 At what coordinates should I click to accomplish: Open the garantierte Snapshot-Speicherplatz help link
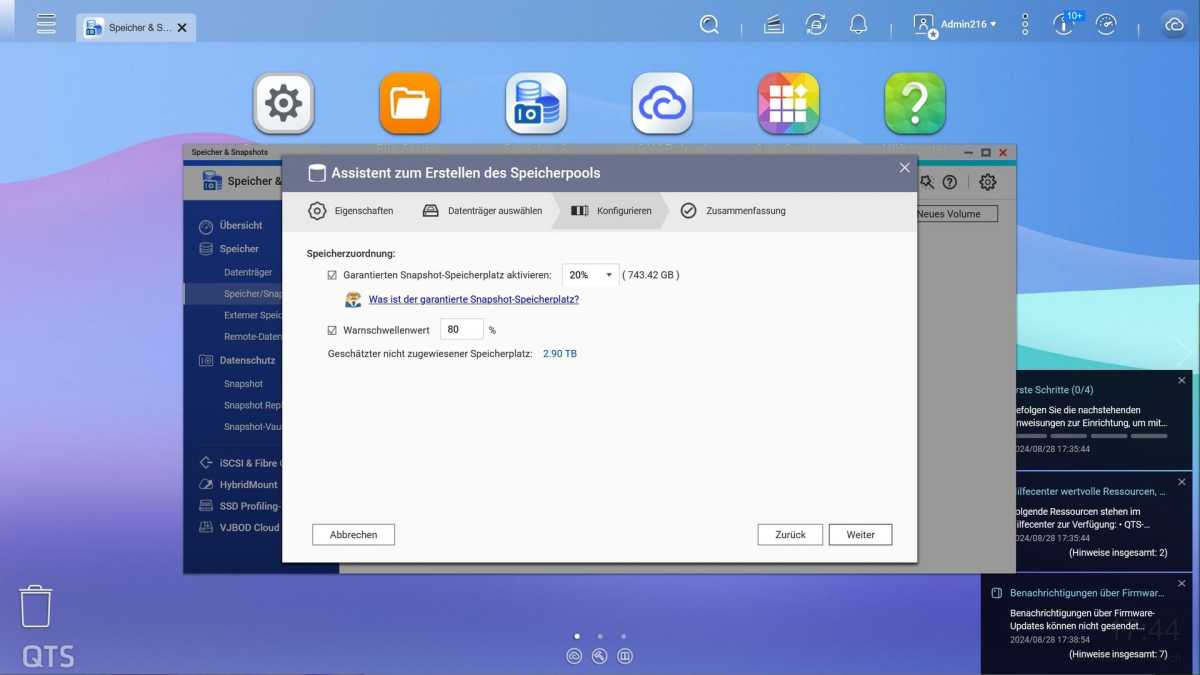[474, 299]
